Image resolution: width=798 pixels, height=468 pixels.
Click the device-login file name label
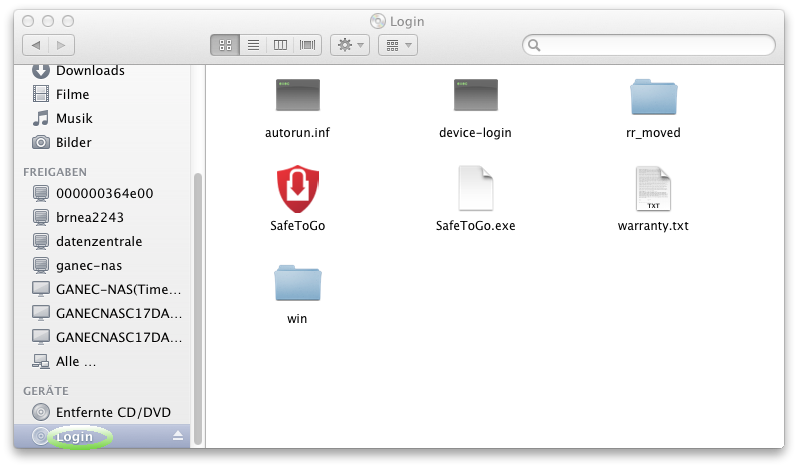[x=475, y=133]
